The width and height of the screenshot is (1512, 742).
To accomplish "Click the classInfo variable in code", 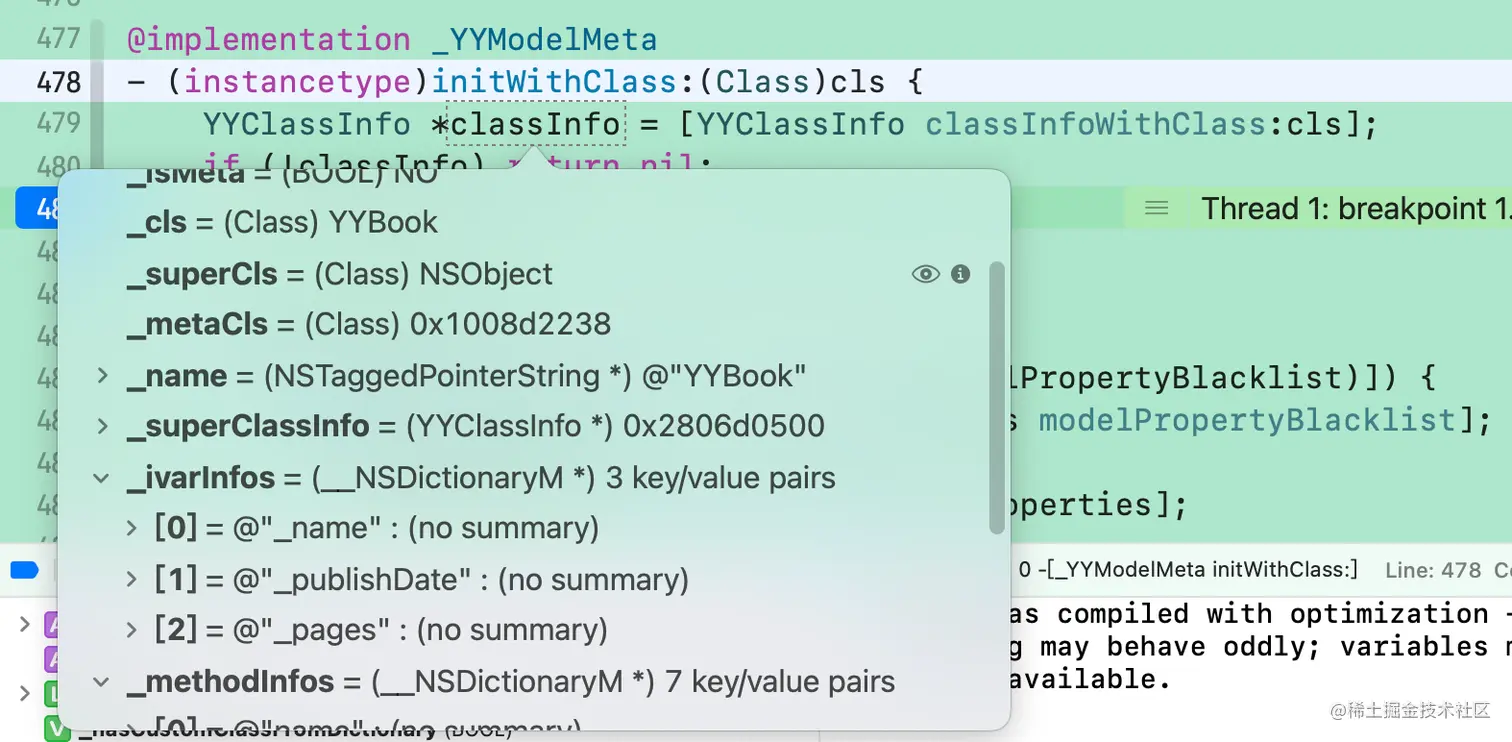I will [535, 124].
